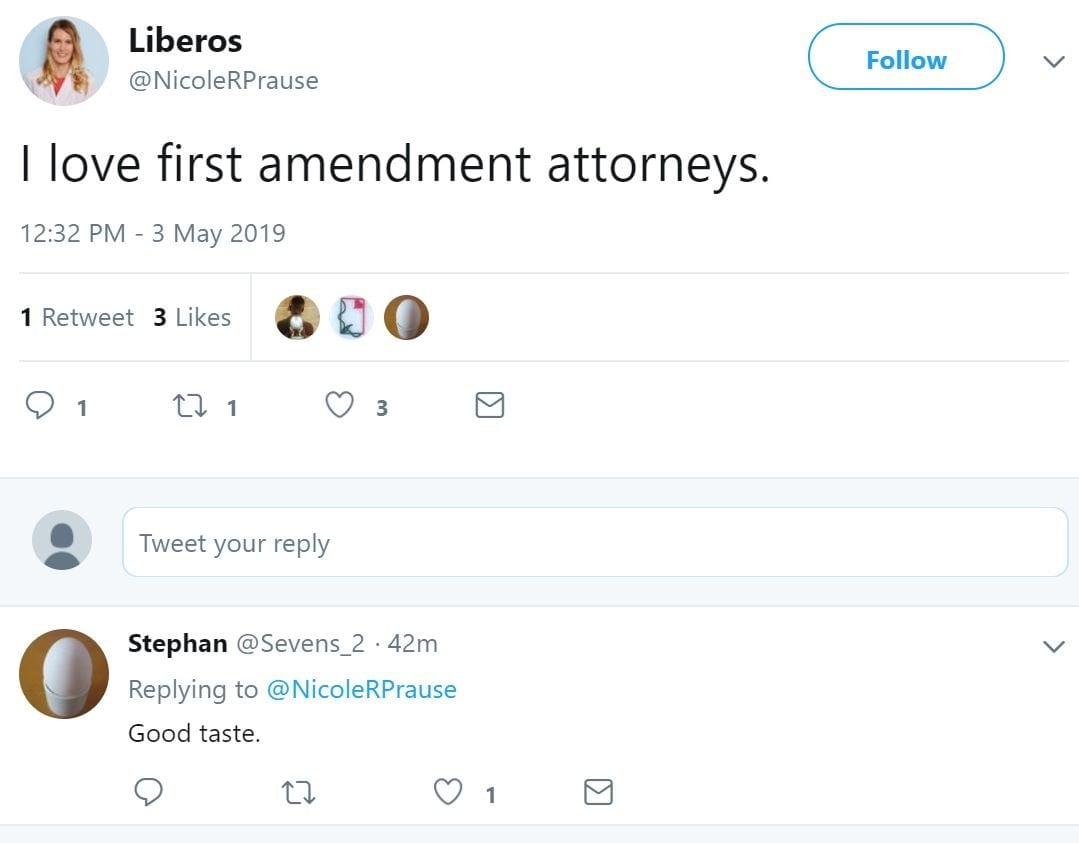1079x843 pixels.
Task: Like the main tweet with the heart icon
Action: click(x=340, y=405)
